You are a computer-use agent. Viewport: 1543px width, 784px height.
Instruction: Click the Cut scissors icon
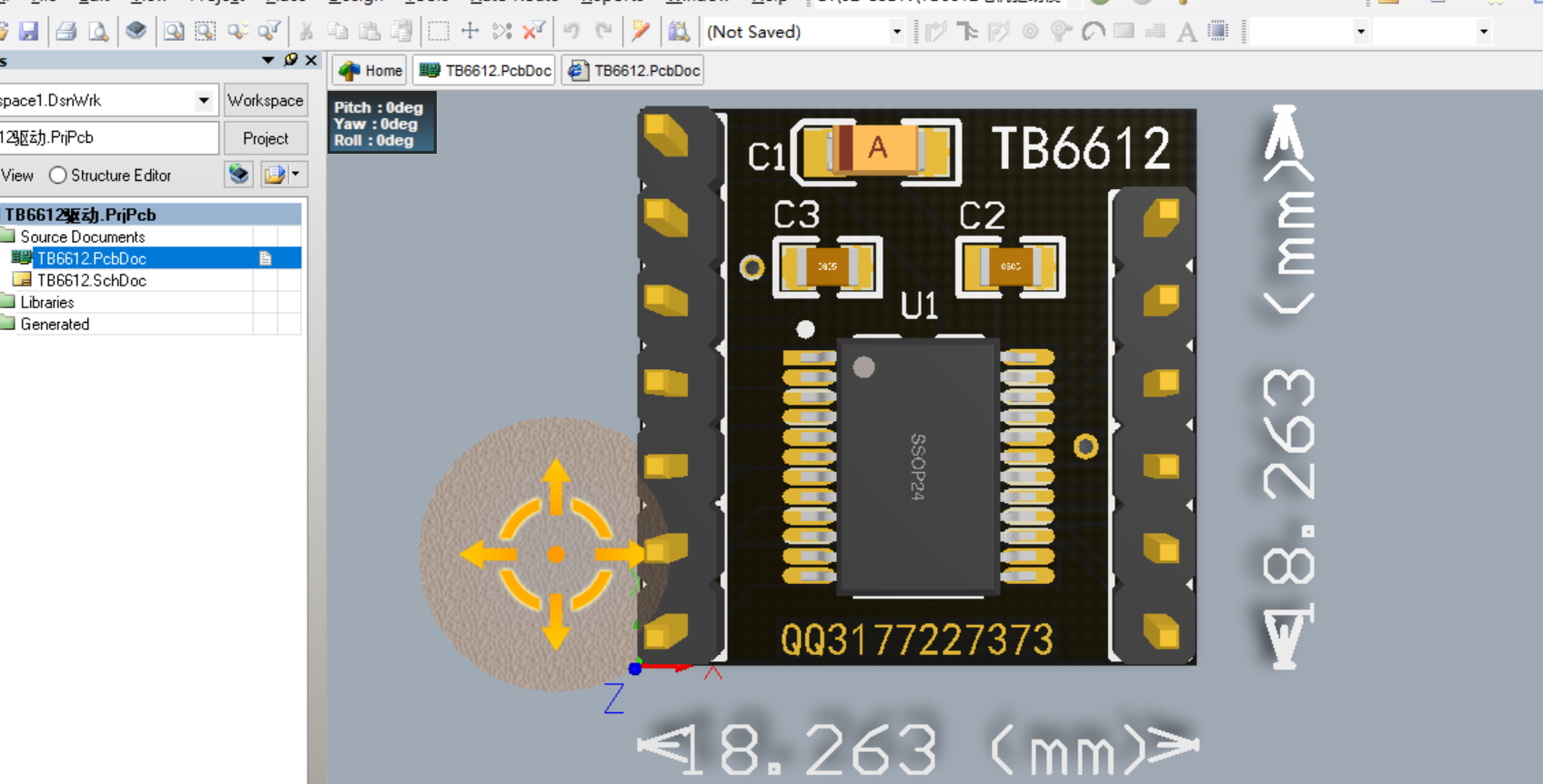[307, 32]
